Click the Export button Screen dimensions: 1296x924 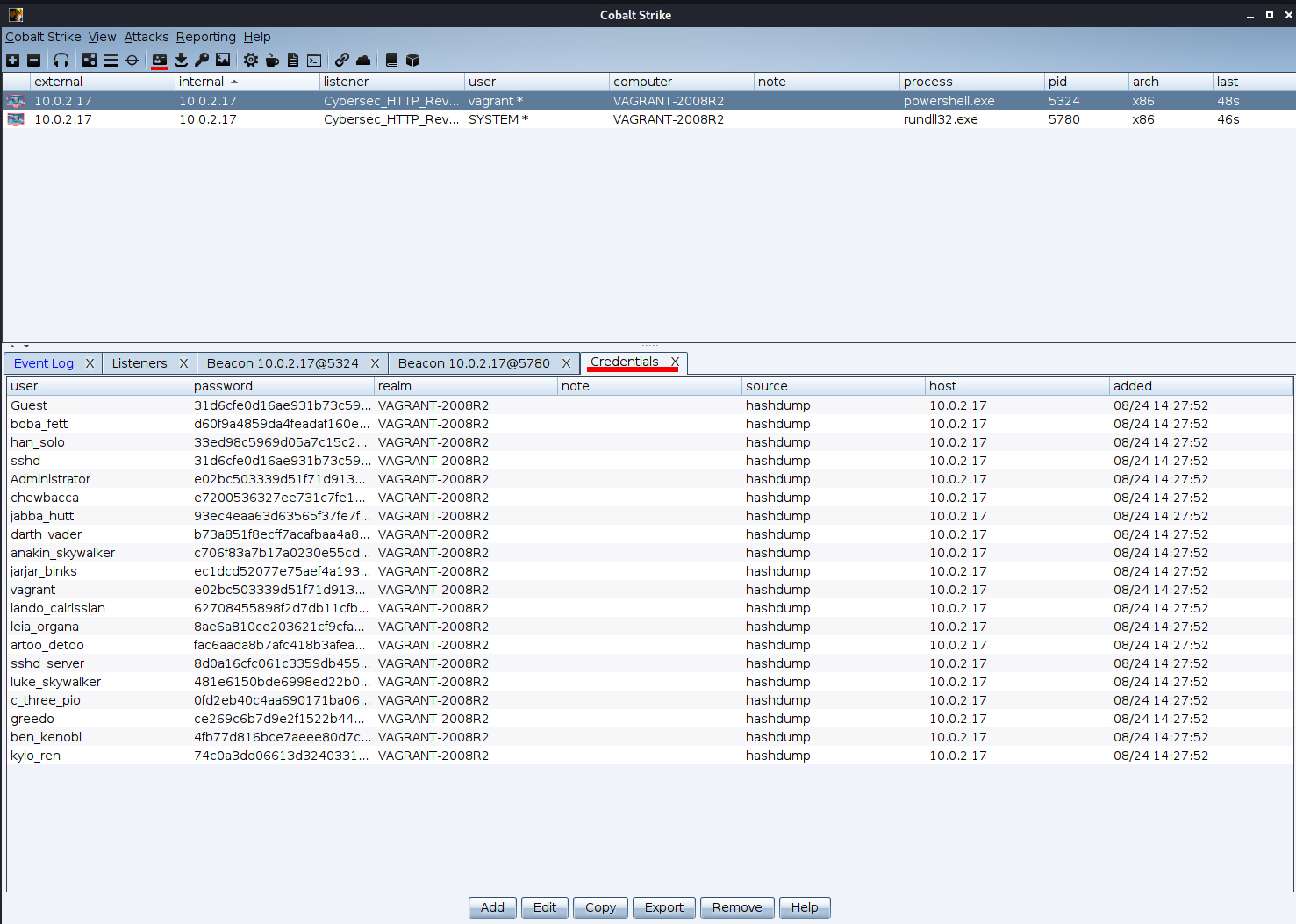click(x=664, y=907)
